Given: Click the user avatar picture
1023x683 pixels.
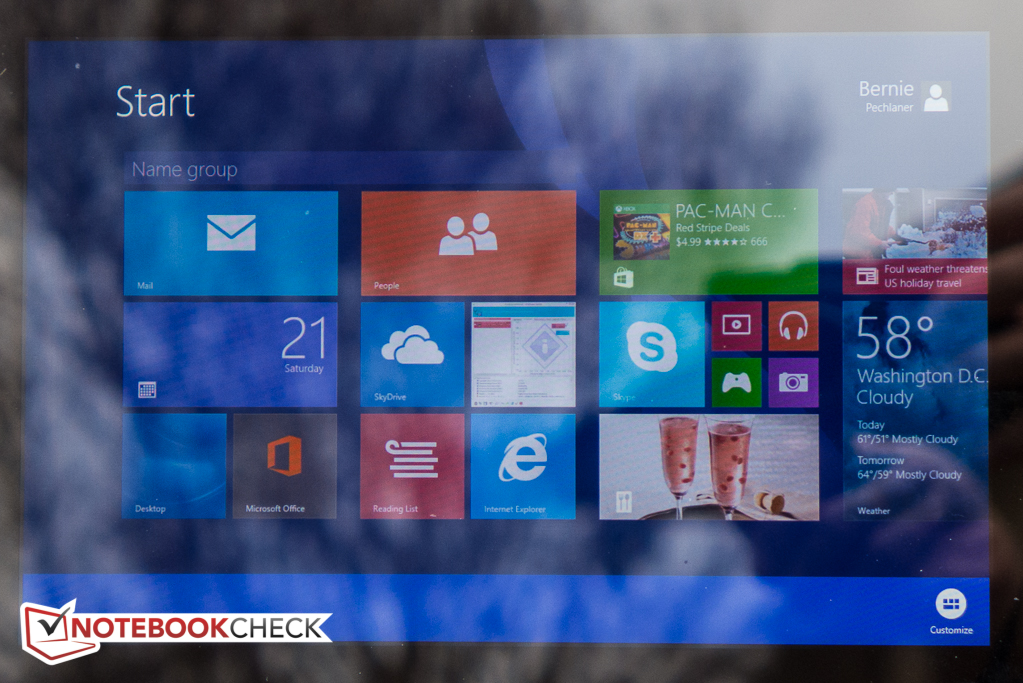Looking at the screenshot, I should pos(936,97).
